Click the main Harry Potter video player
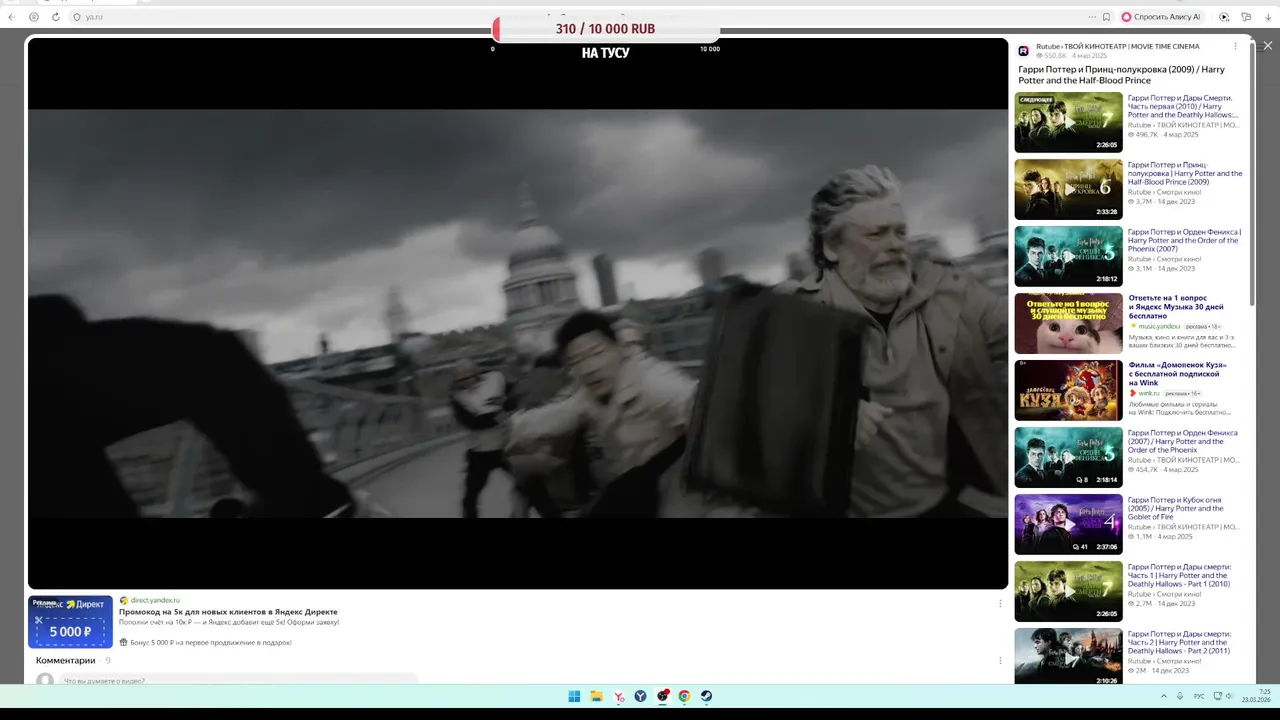1280x720 pixels. click(518, 313)
